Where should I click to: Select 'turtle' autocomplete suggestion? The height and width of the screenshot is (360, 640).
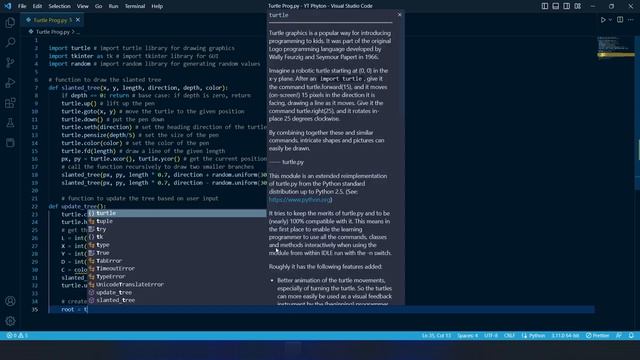click(177, 213)
